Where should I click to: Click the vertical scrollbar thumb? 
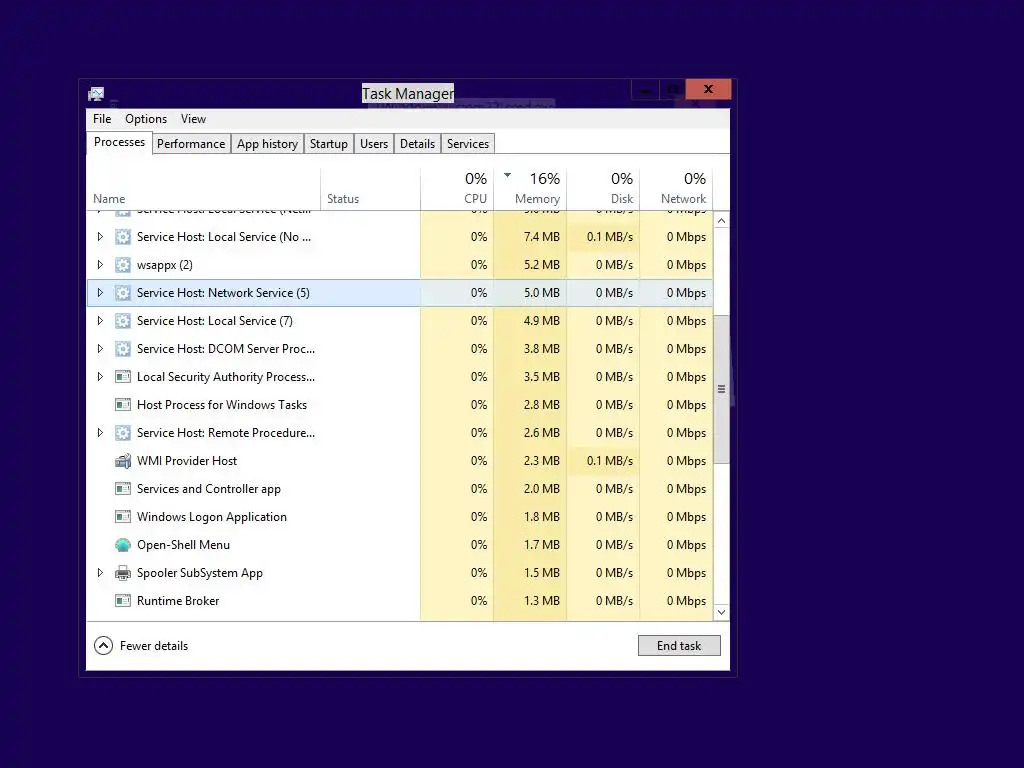pyautogui.click(x=721, y=389)
